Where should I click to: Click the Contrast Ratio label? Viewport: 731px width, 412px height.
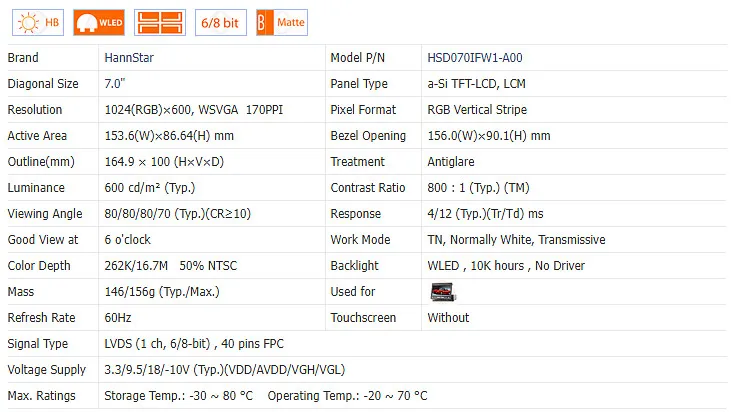point(368,188)
